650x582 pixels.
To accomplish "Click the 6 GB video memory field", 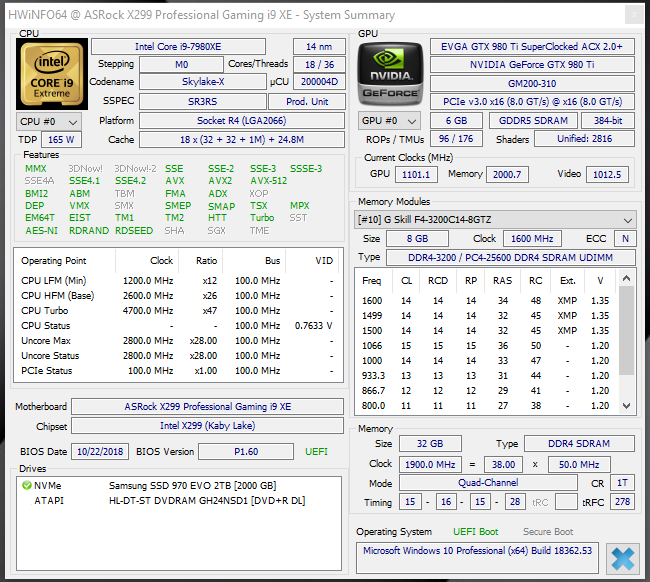I will pyautogui.click(x=456, y=121).
